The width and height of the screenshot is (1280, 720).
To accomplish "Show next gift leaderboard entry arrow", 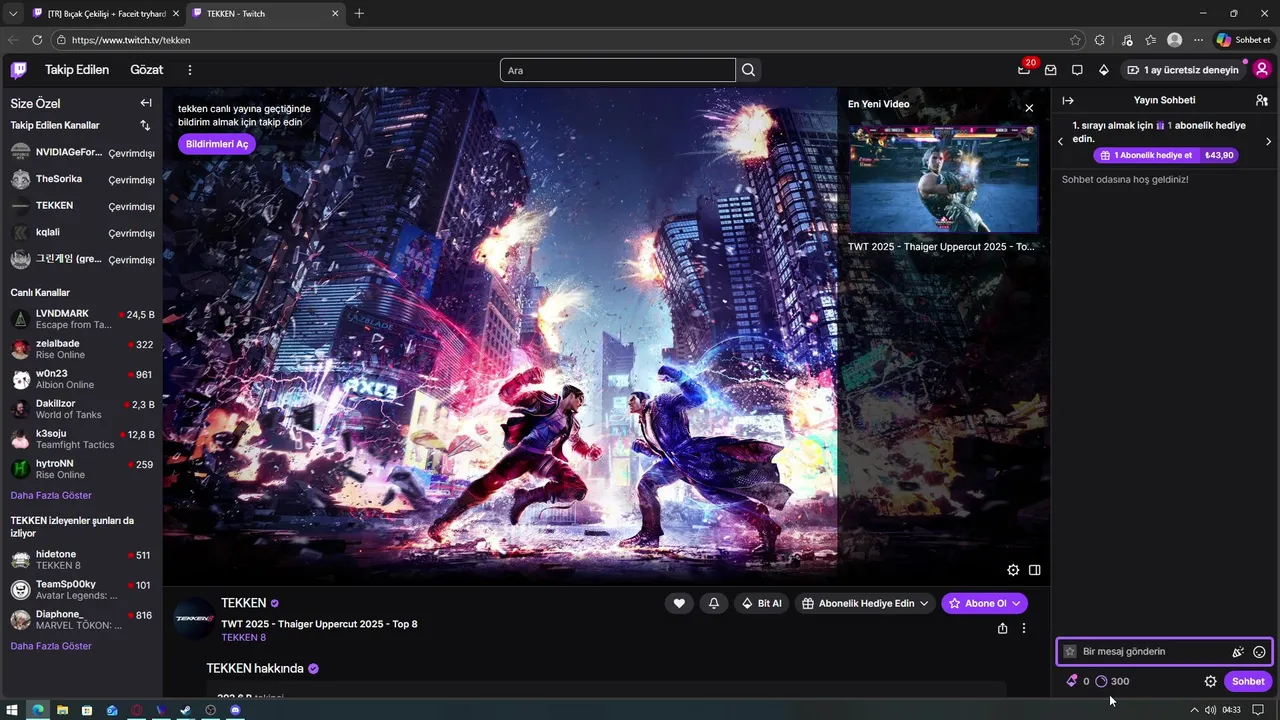I will (1269, 141).
